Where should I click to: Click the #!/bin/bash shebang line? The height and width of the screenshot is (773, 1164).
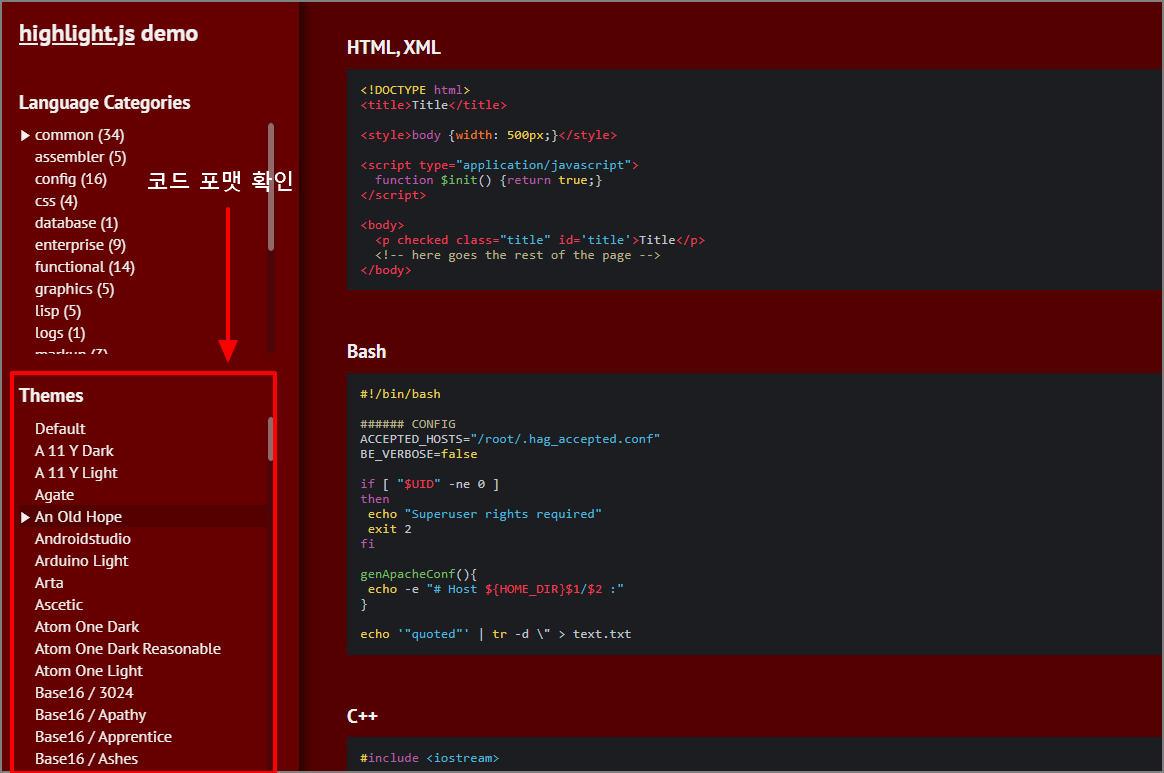point(400,394)
